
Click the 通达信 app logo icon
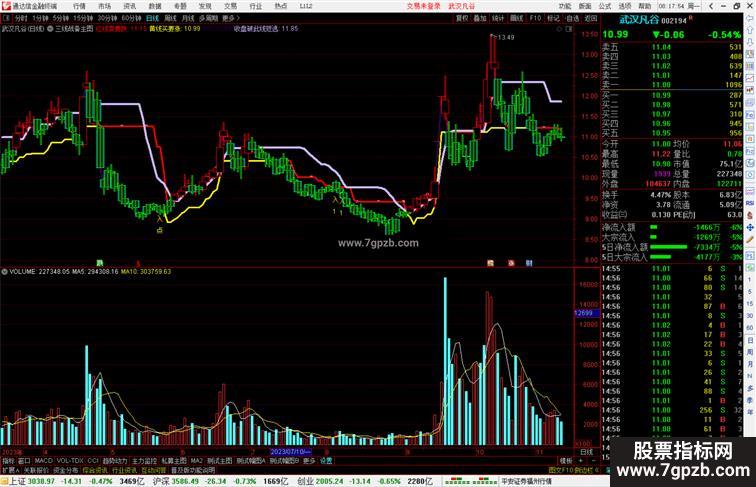tap(6, 6)
